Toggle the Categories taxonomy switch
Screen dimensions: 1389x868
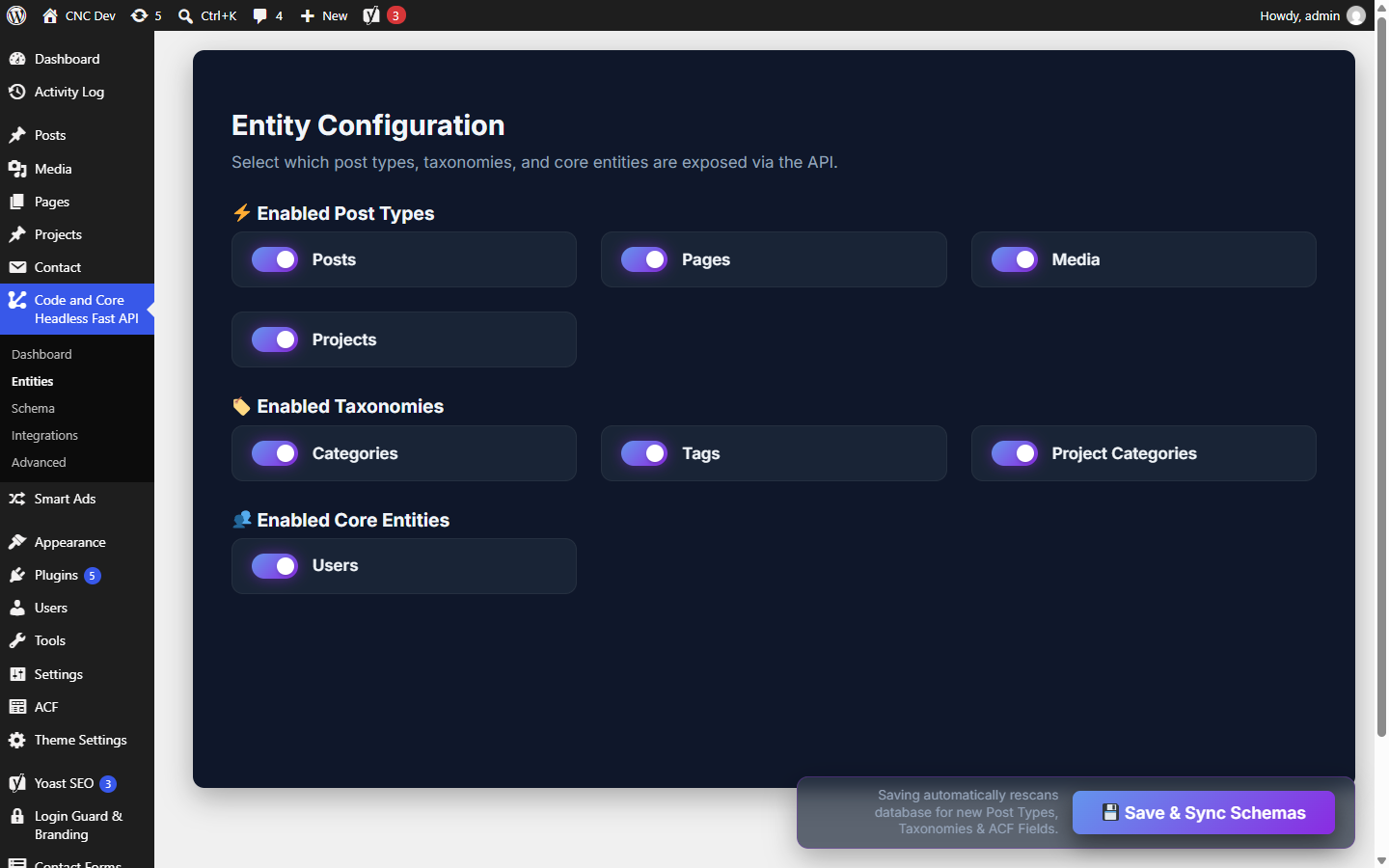pyautogui.click(x=275, y=453)
